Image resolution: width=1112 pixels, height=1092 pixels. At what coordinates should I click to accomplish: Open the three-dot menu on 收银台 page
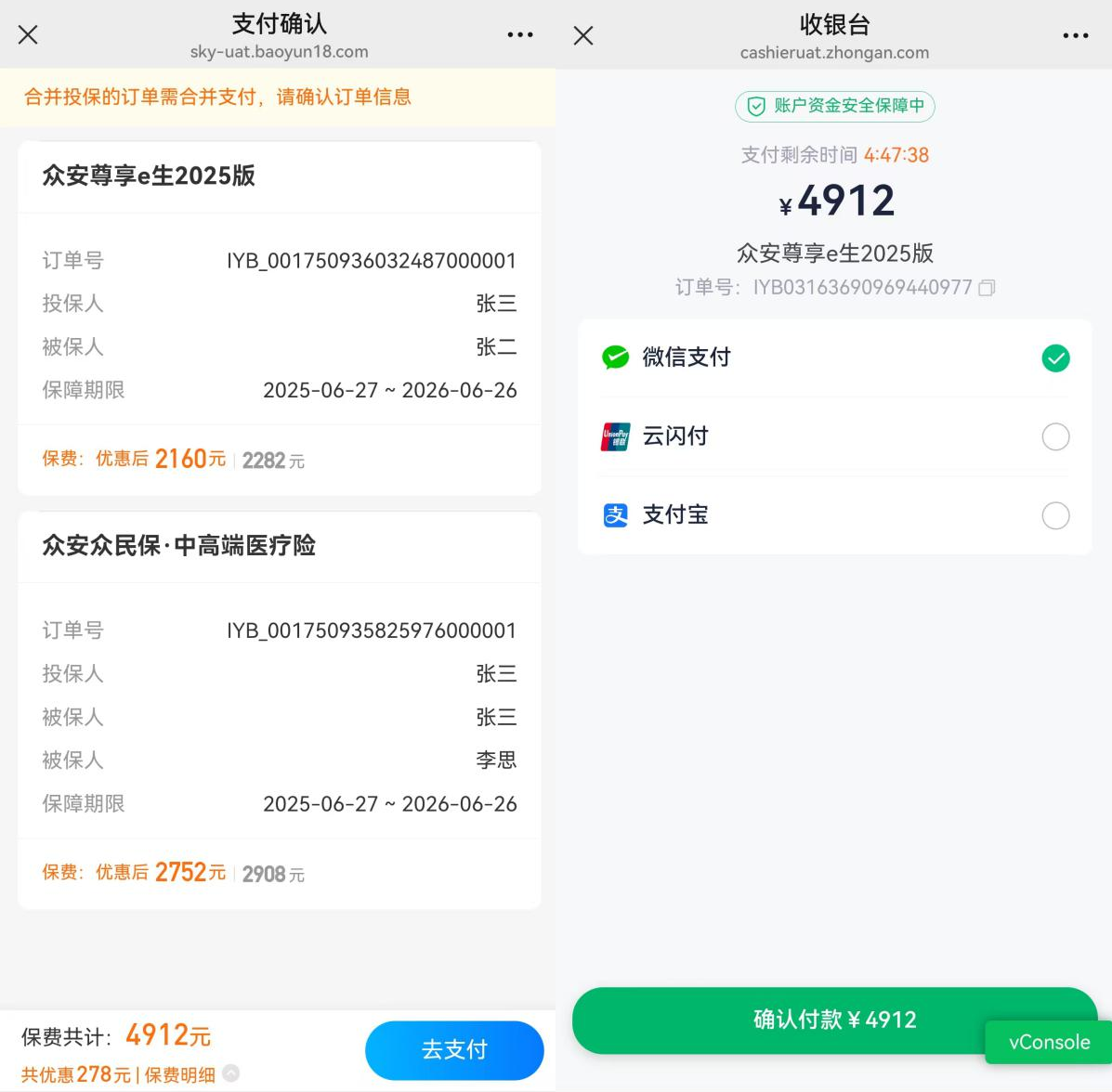pos(1075,35)
